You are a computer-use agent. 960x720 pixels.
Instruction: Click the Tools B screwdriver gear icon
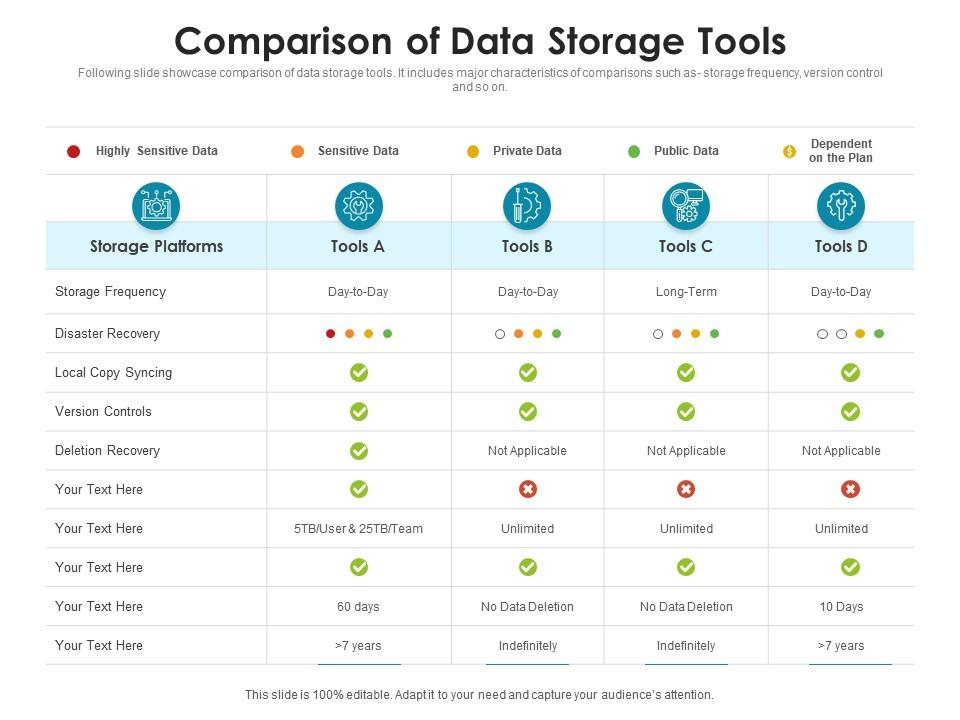(x=527, y=206)
